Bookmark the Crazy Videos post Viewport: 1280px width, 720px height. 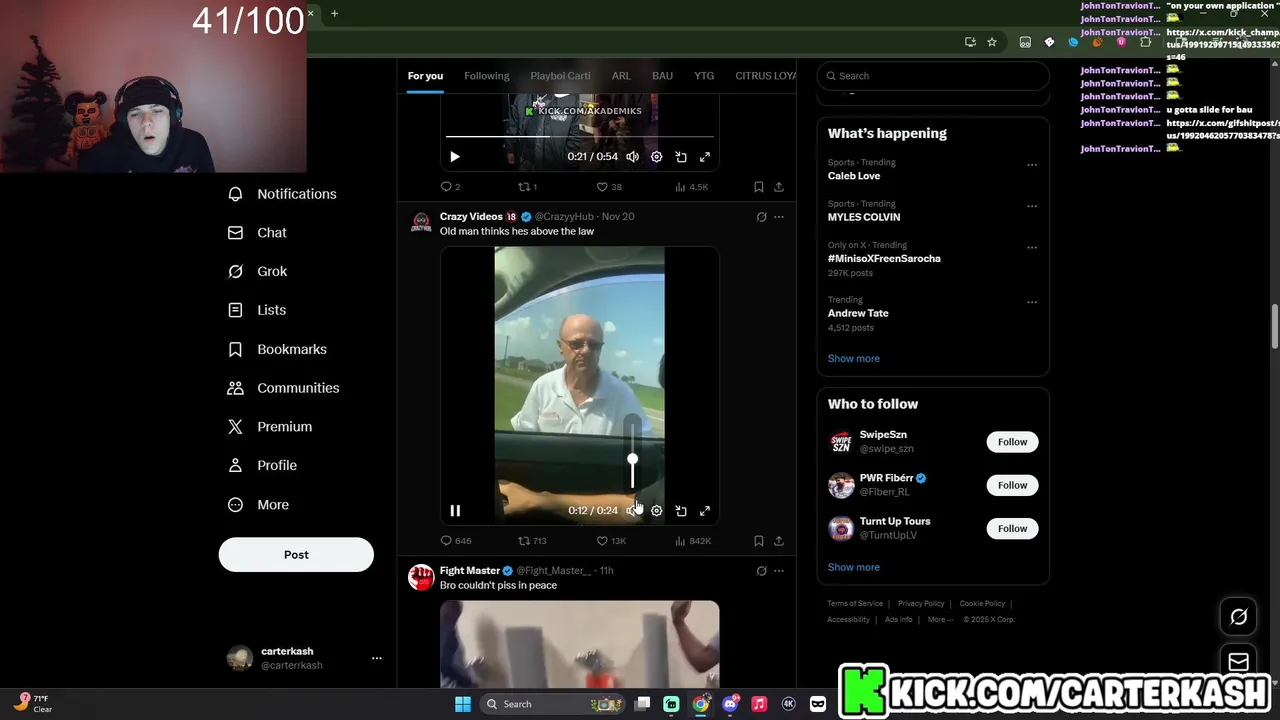759,541
